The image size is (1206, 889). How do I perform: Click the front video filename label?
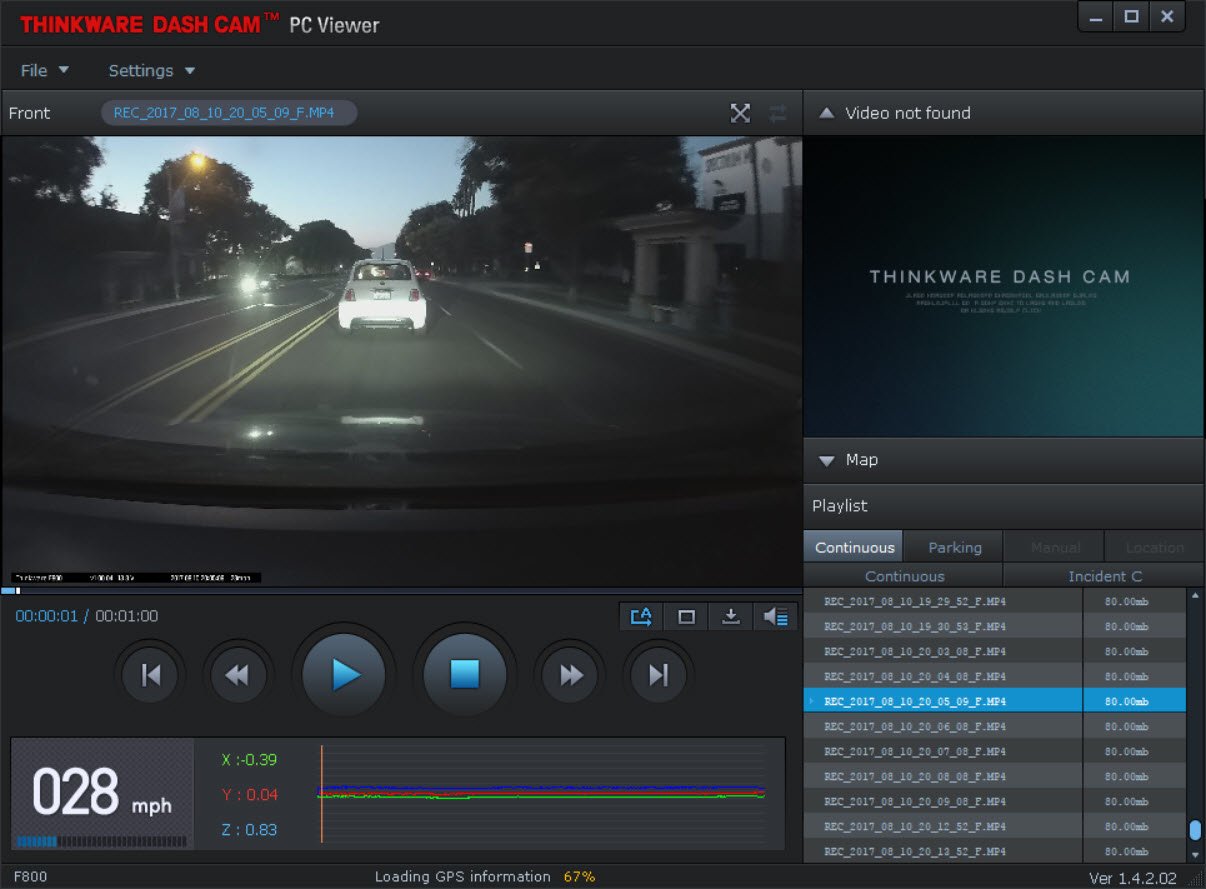click(x=228, y=113)
